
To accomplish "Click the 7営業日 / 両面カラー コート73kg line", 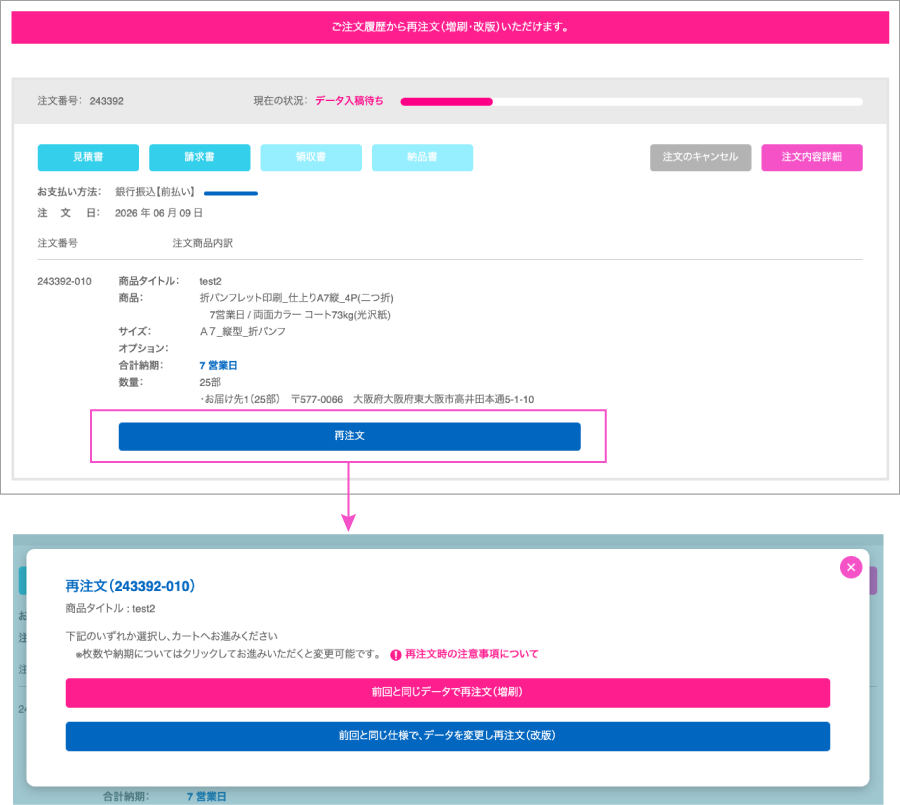I will tap(300, 315).
